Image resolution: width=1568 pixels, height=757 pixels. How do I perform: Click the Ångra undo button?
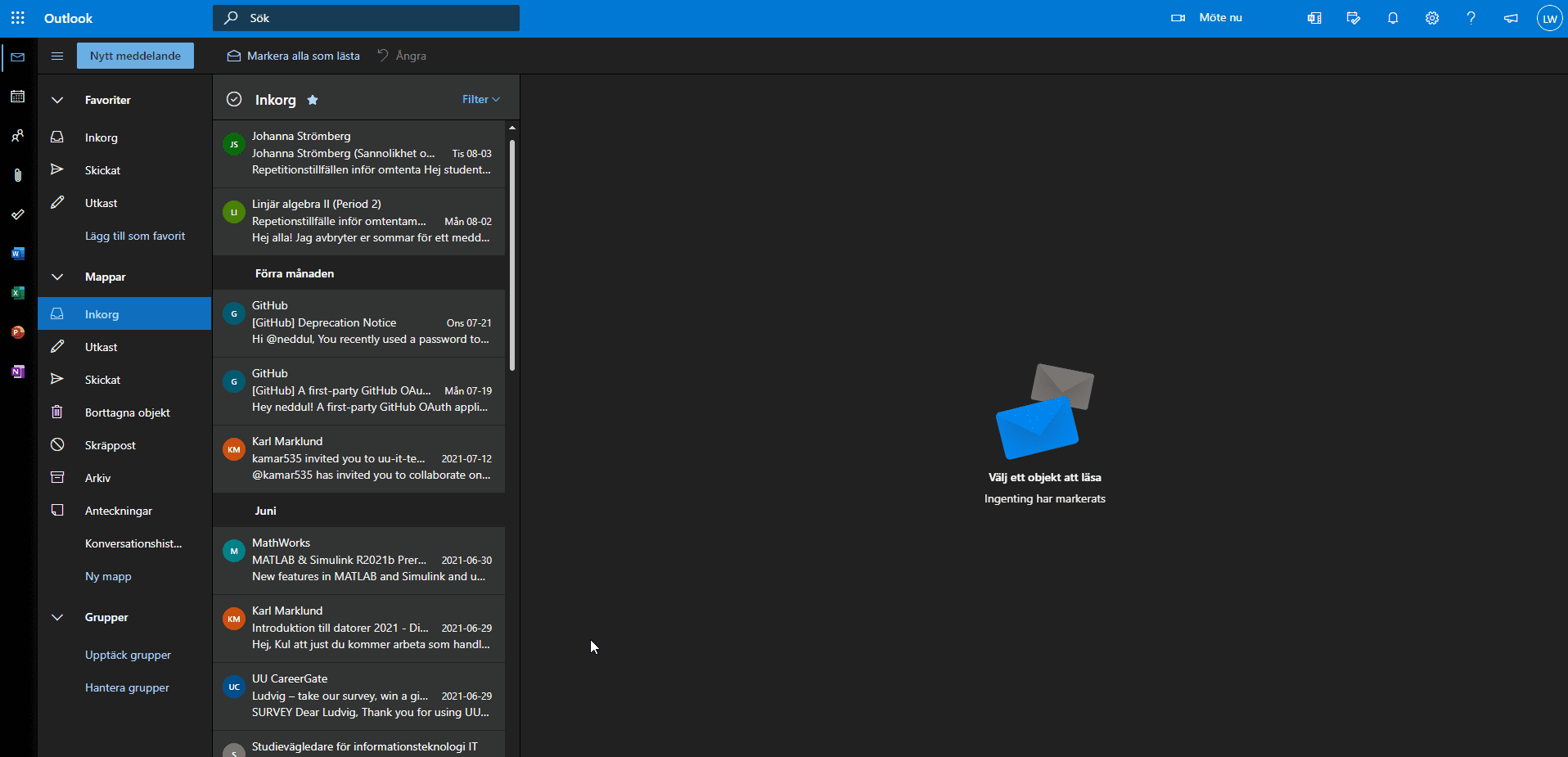[401, 56]
